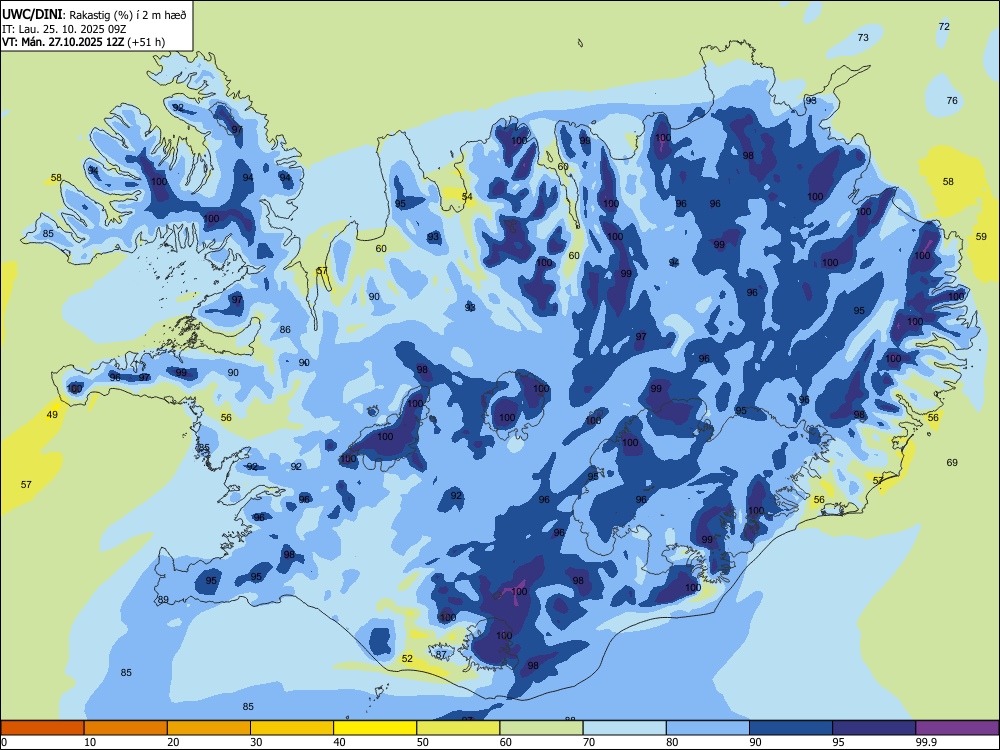
Task: Click the humidity value '69' over the sea
Action: click(952, 462)
